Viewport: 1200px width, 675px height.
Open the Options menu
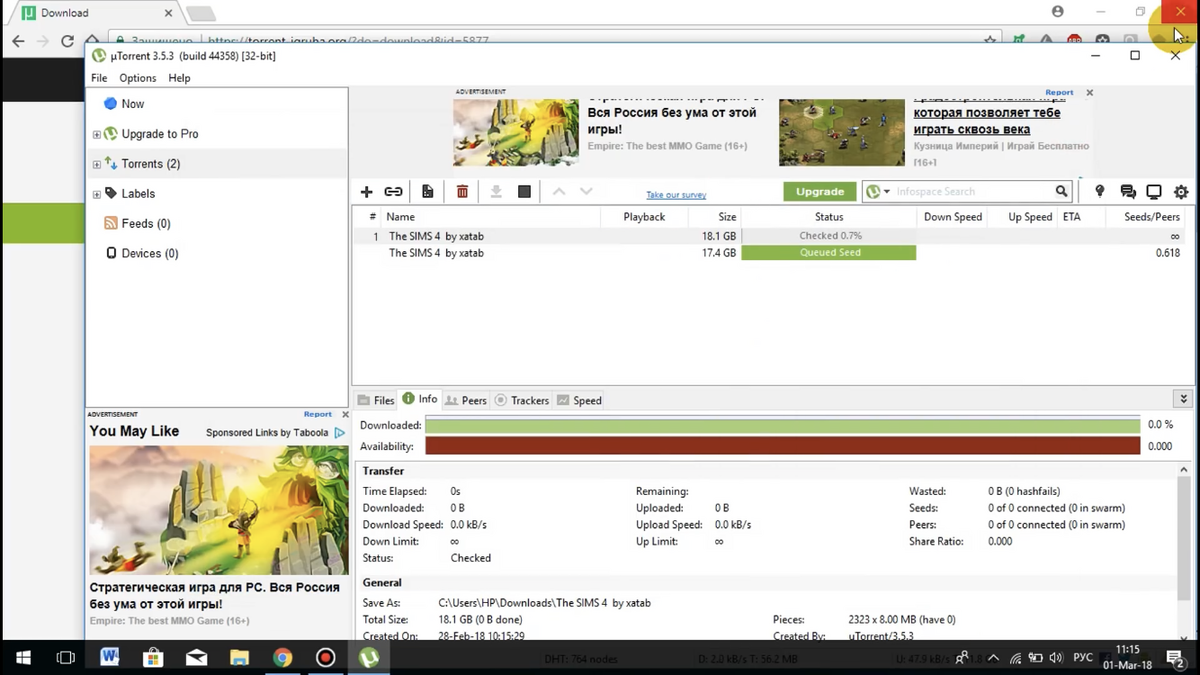[138, 78]
